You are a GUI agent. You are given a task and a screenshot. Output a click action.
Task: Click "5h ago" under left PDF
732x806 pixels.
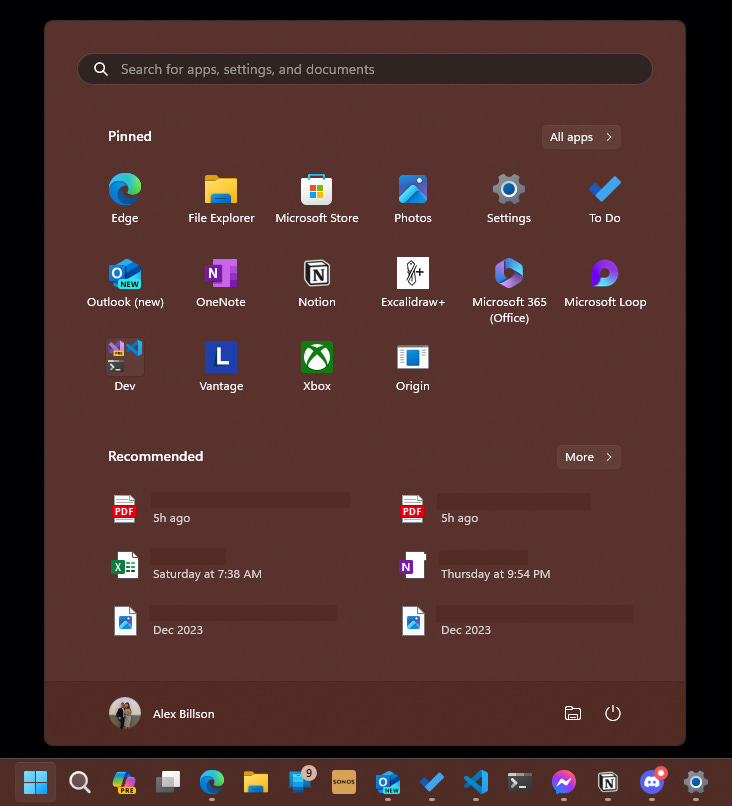tap(172, 518)
